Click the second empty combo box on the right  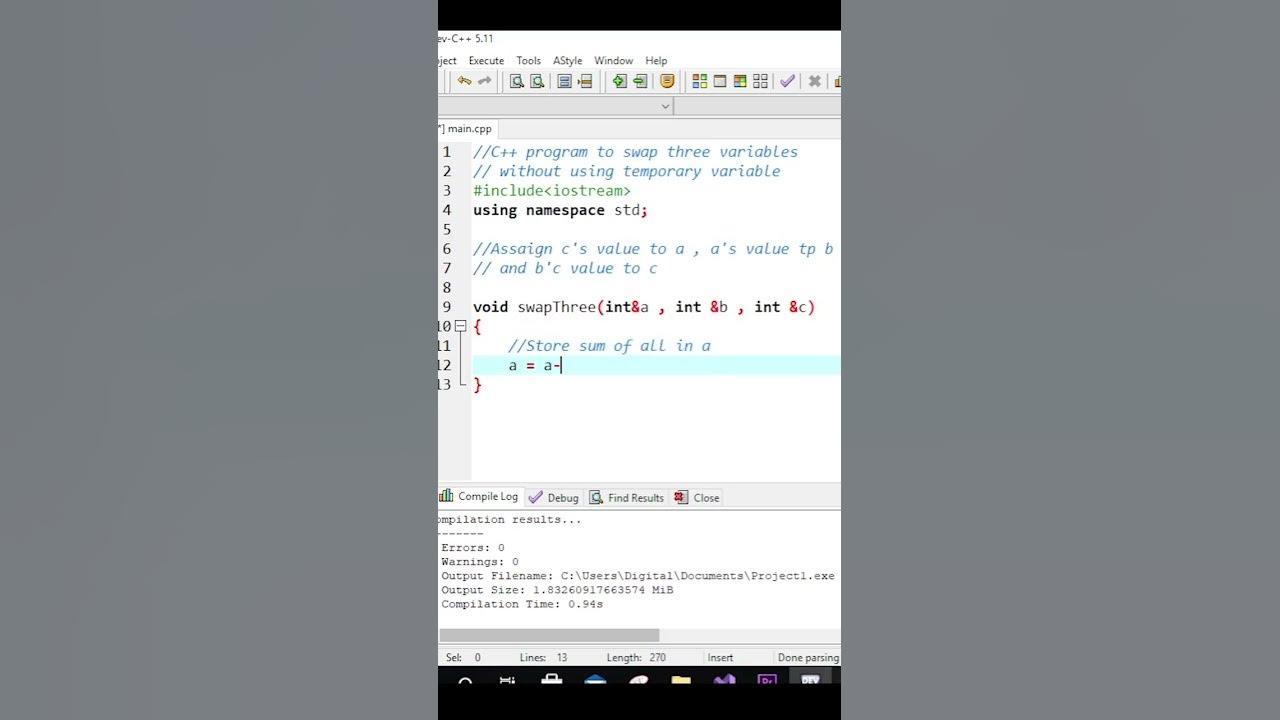pyautogui.click(x=757, y=106)
